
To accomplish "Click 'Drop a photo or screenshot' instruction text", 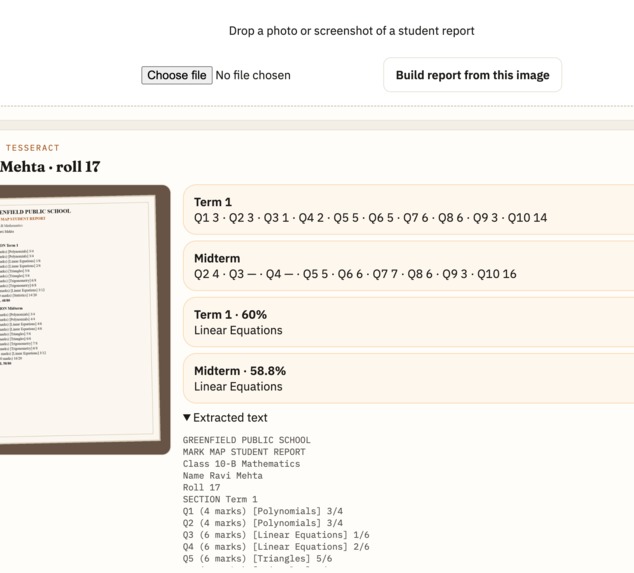I will pos(351,31).
